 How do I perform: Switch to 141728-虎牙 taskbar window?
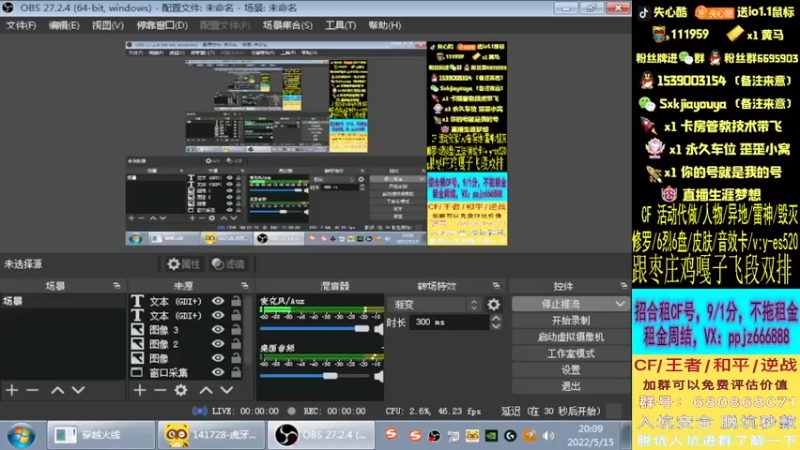(211, 435)
